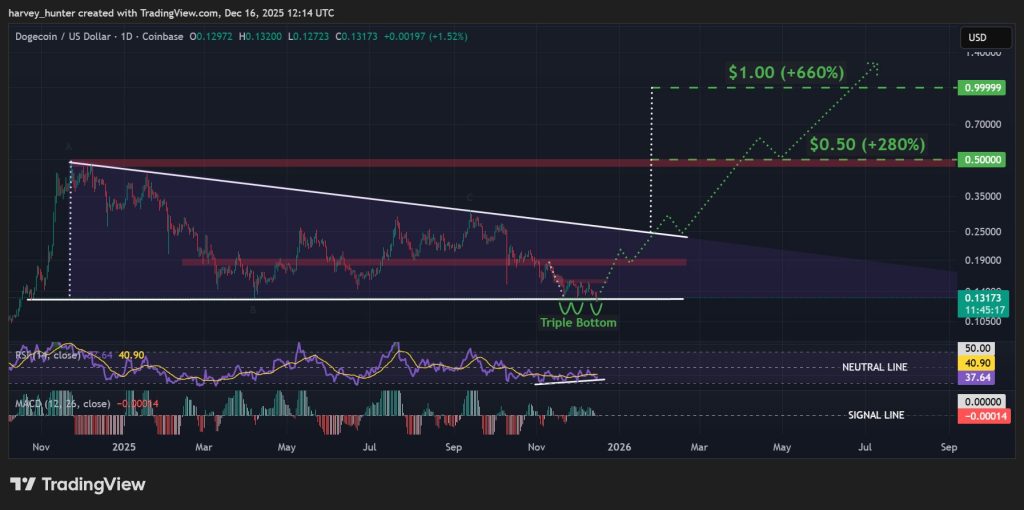Click the 0.50000 target price tag
Viewport: 1024px width, 510px height.
click(979, 159)
